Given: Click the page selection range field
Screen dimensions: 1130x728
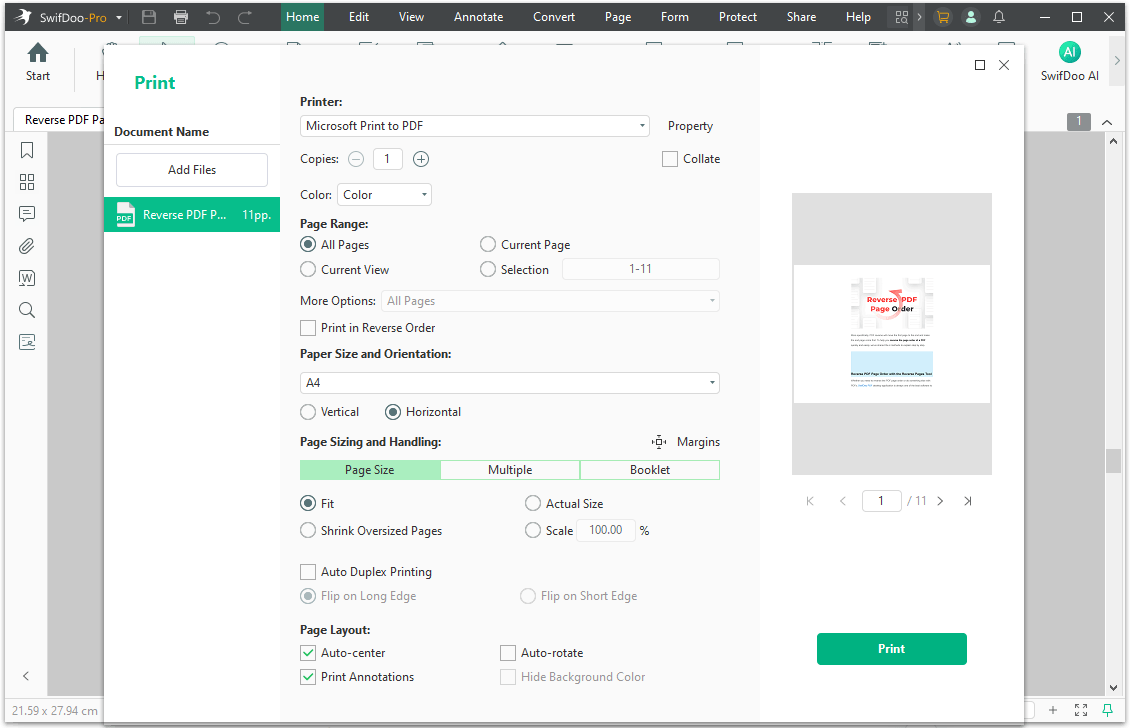Looking at the screenshot, I should click(x=641, y=269).
